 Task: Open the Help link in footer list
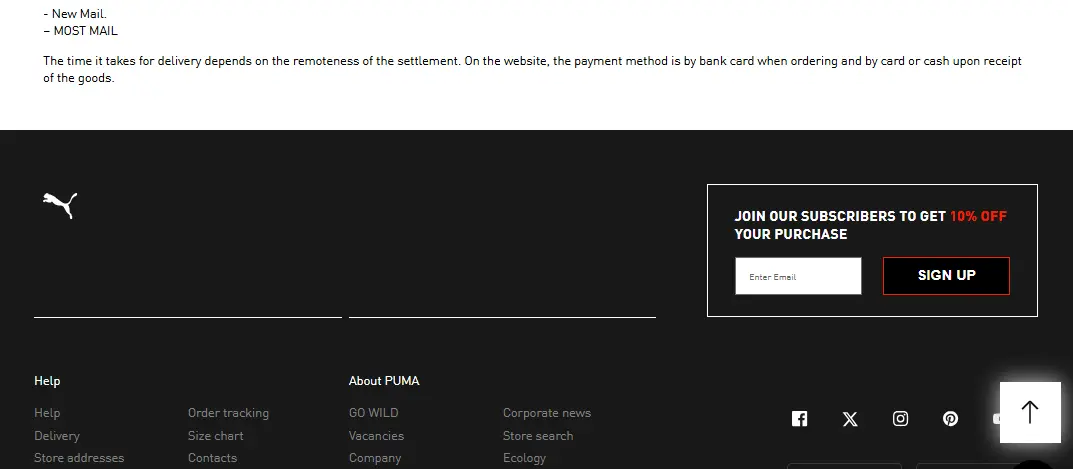[47, 413]
